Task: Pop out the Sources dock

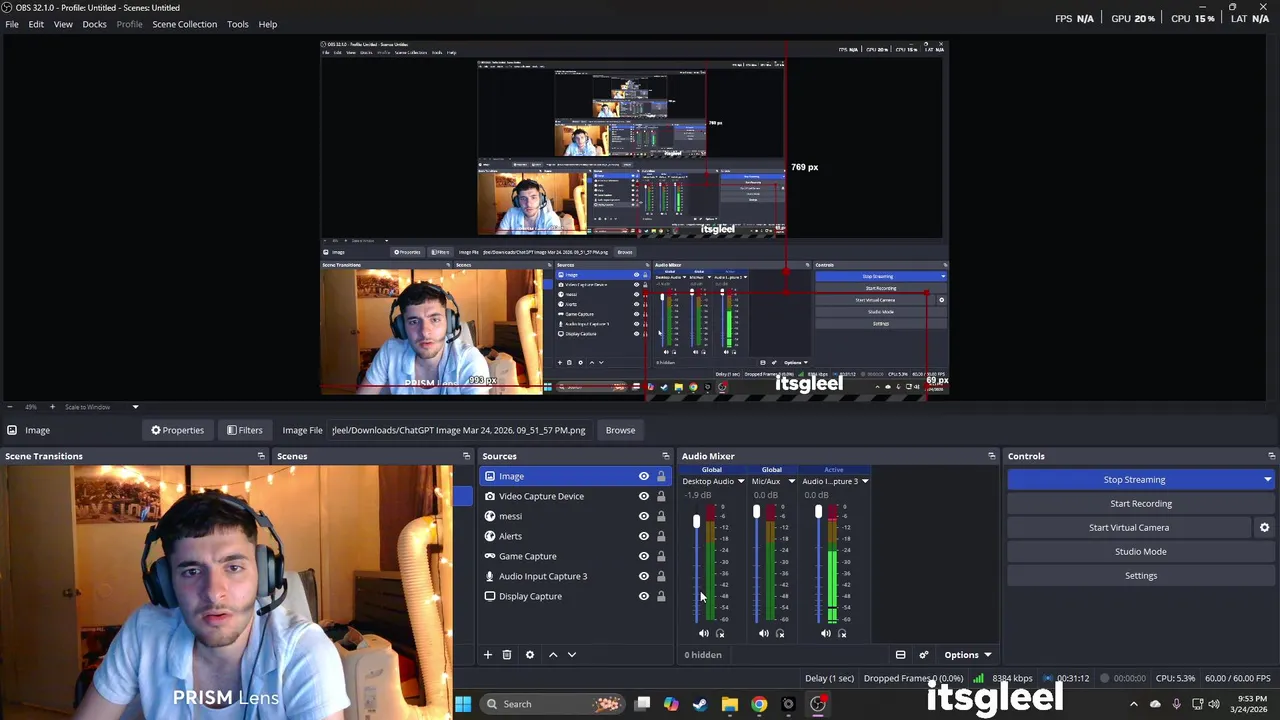Action: [666, 456]
